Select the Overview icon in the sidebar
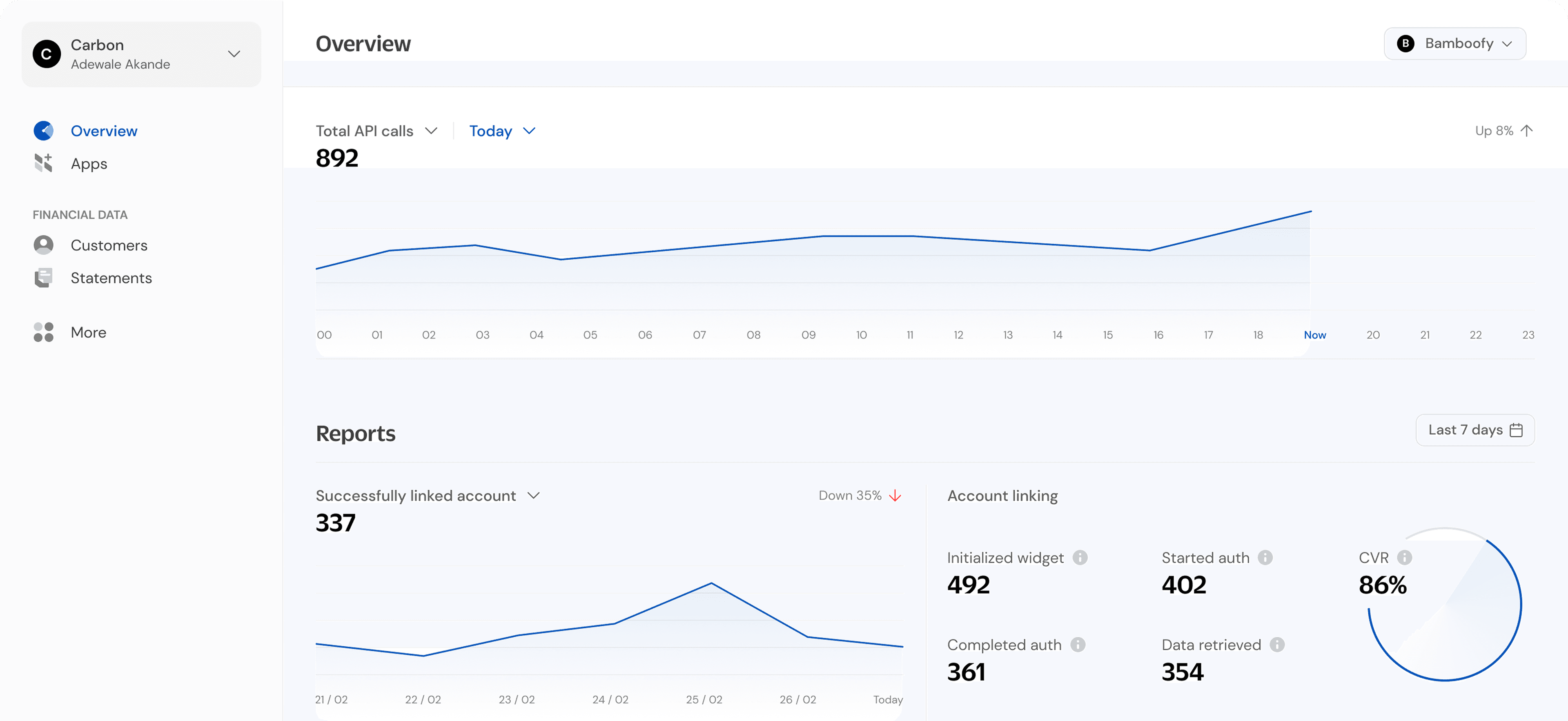Viewport: 1568px width, 721px height. click(43, 130)
